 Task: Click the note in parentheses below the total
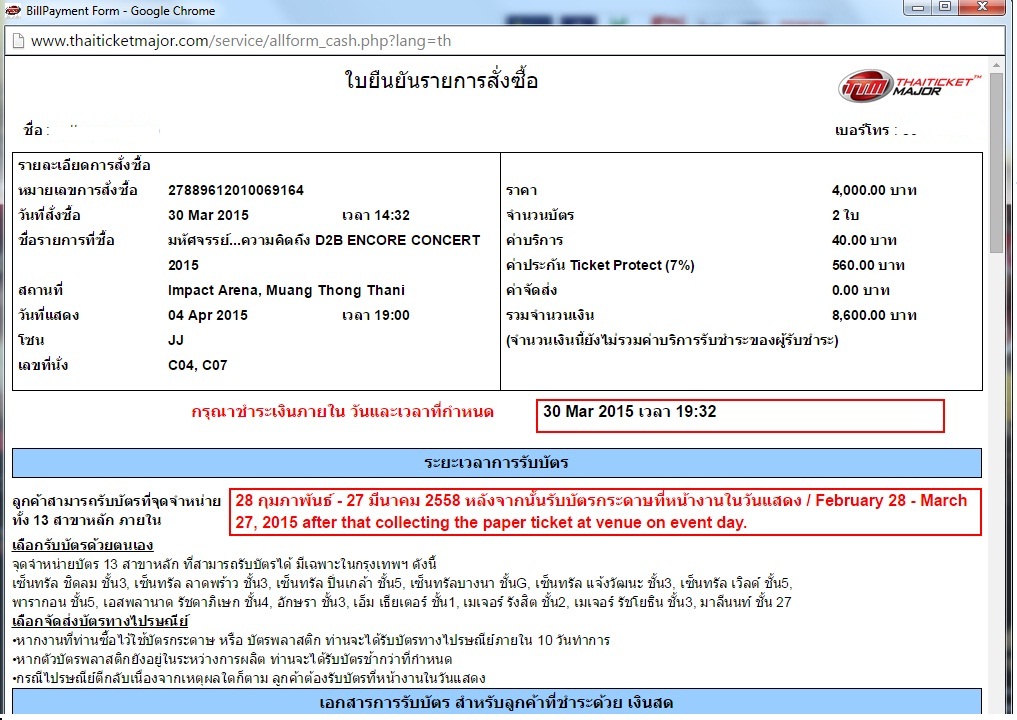[x=672, y=340]
